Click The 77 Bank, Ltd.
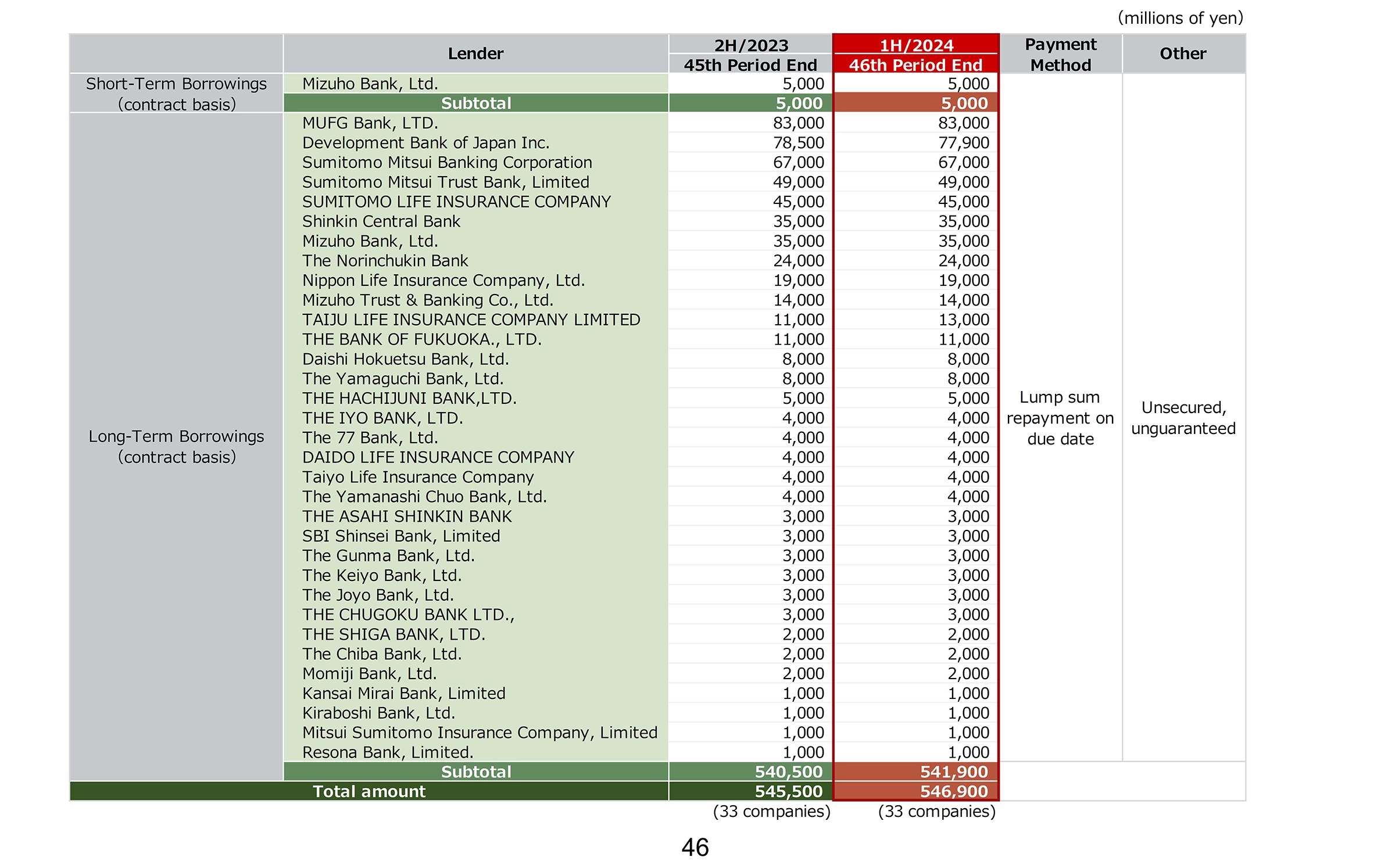The width and height of the screenshot is (1395, 868). [370, 438]
